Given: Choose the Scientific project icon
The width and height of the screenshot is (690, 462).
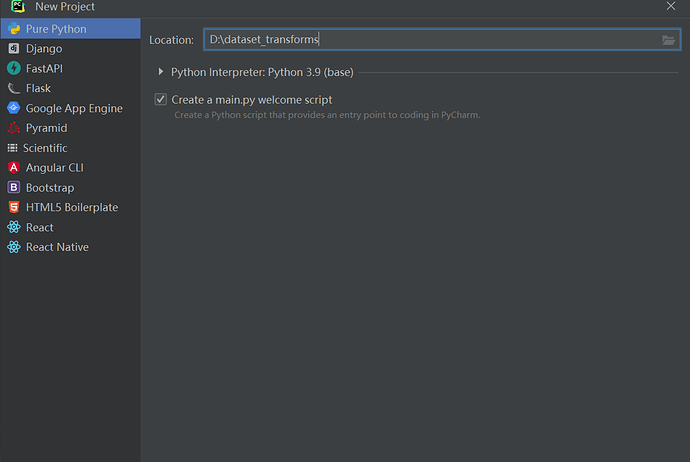Looking at the screenshot, I should coord(12,148).
